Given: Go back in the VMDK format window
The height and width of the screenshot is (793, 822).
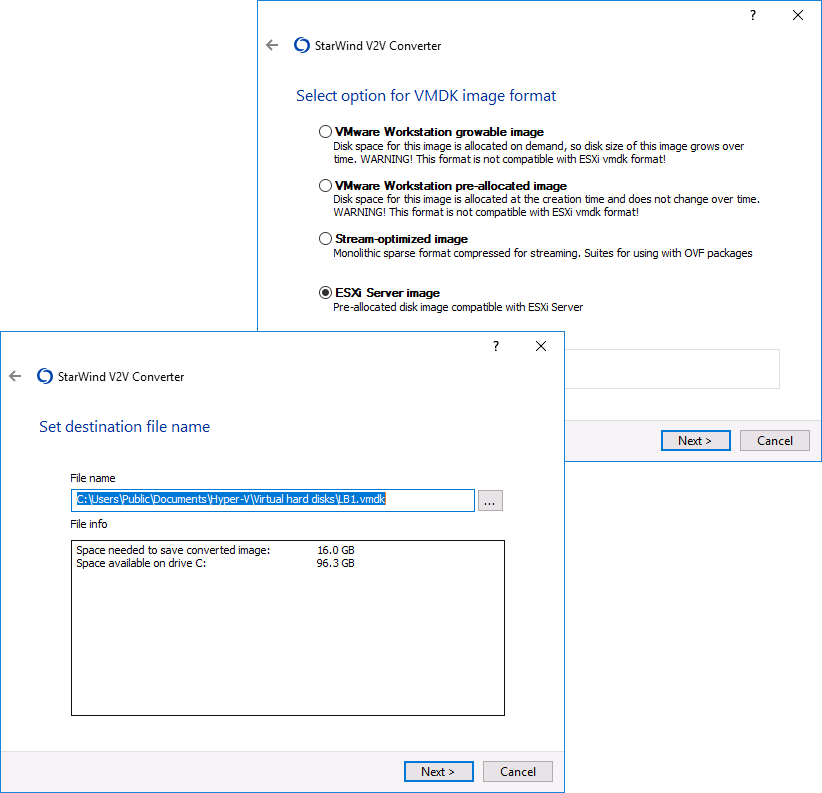Looking at the screenshot, I should 272,45.
